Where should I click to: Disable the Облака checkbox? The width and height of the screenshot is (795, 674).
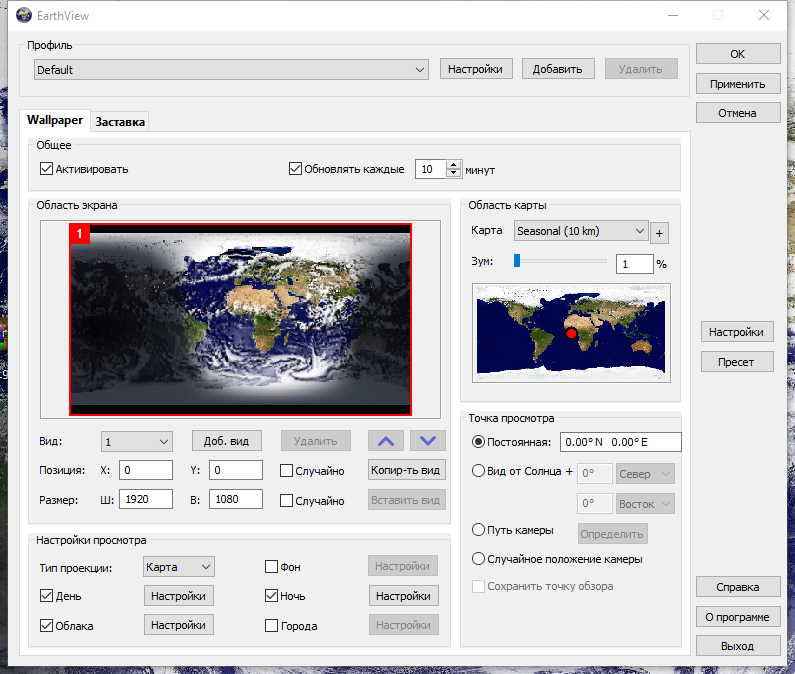coord(46,626)
